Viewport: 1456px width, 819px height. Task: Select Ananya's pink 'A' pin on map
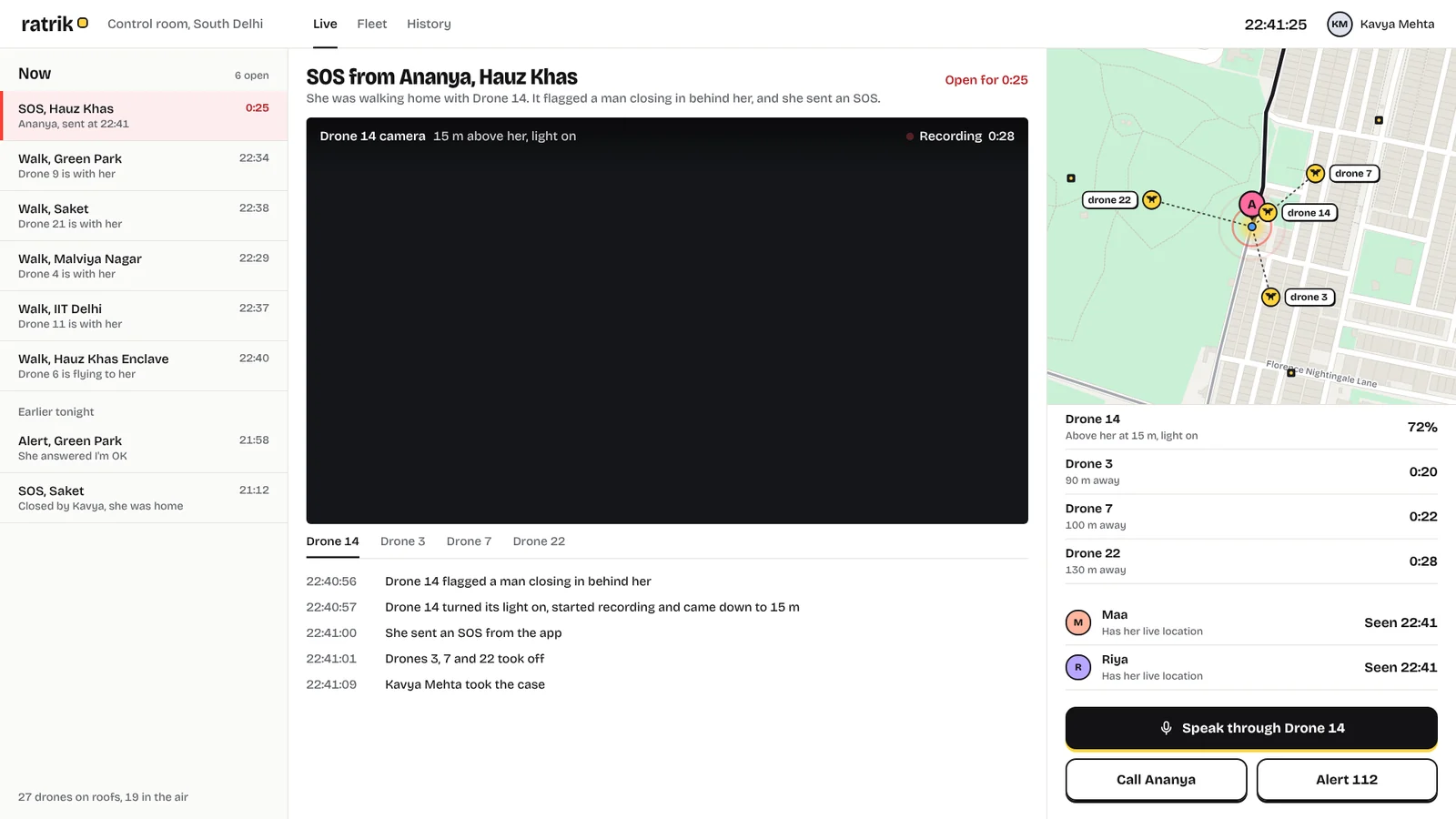[x=1251, y=205]
